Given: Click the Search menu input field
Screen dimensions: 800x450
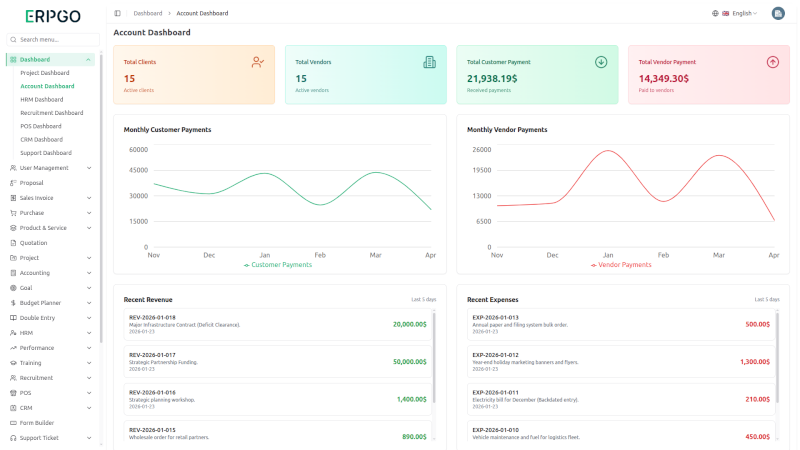Looking at the screenshot, I should (x=55, y=39).
